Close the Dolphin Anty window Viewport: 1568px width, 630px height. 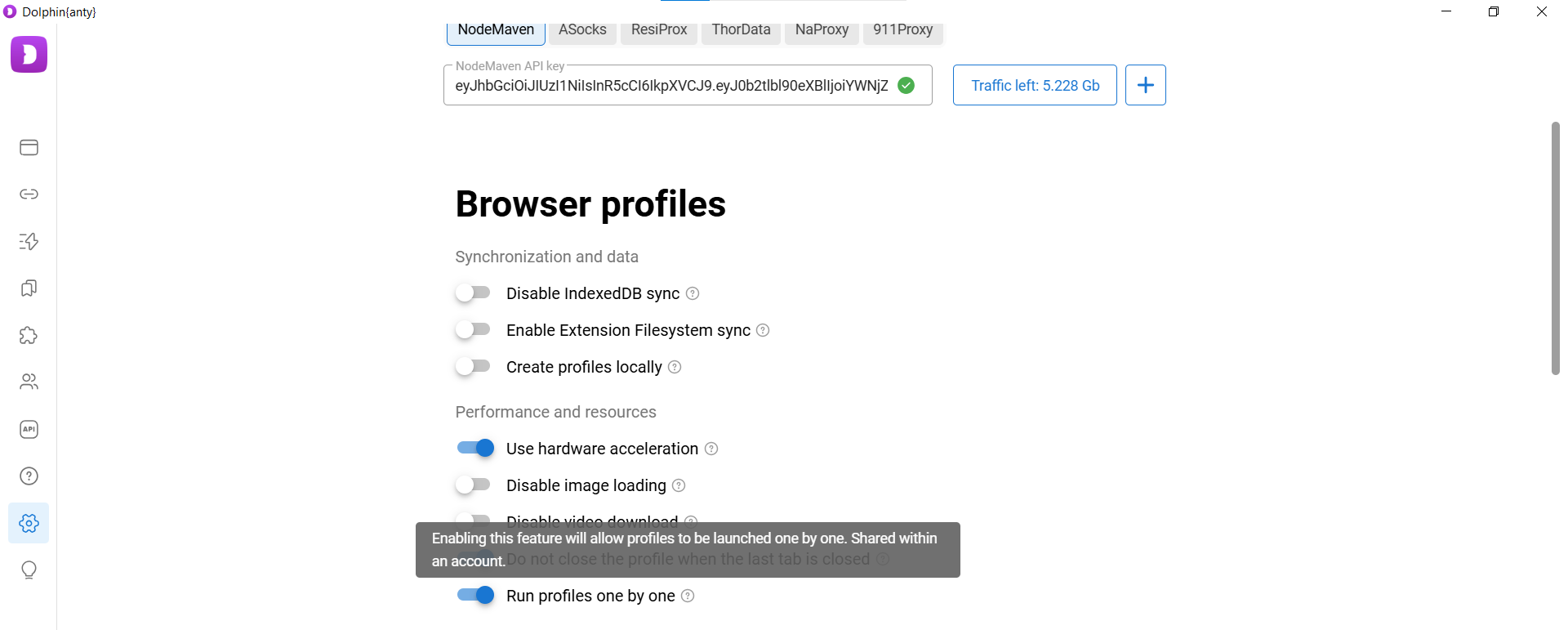pyautogui.click(x=1542, y=11)
